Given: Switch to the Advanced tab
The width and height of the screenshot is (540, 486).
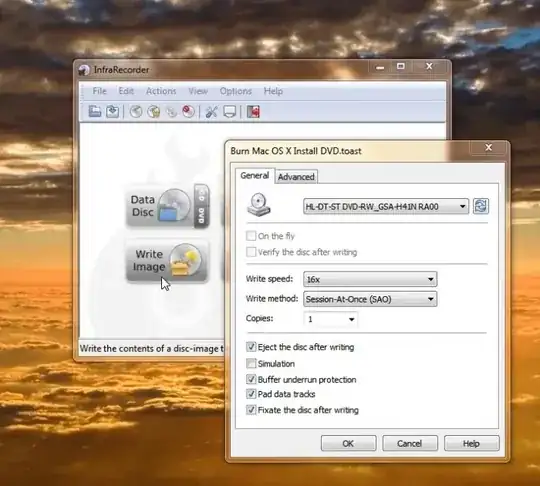Looking at the screenshot, I should tap(296, 177).
